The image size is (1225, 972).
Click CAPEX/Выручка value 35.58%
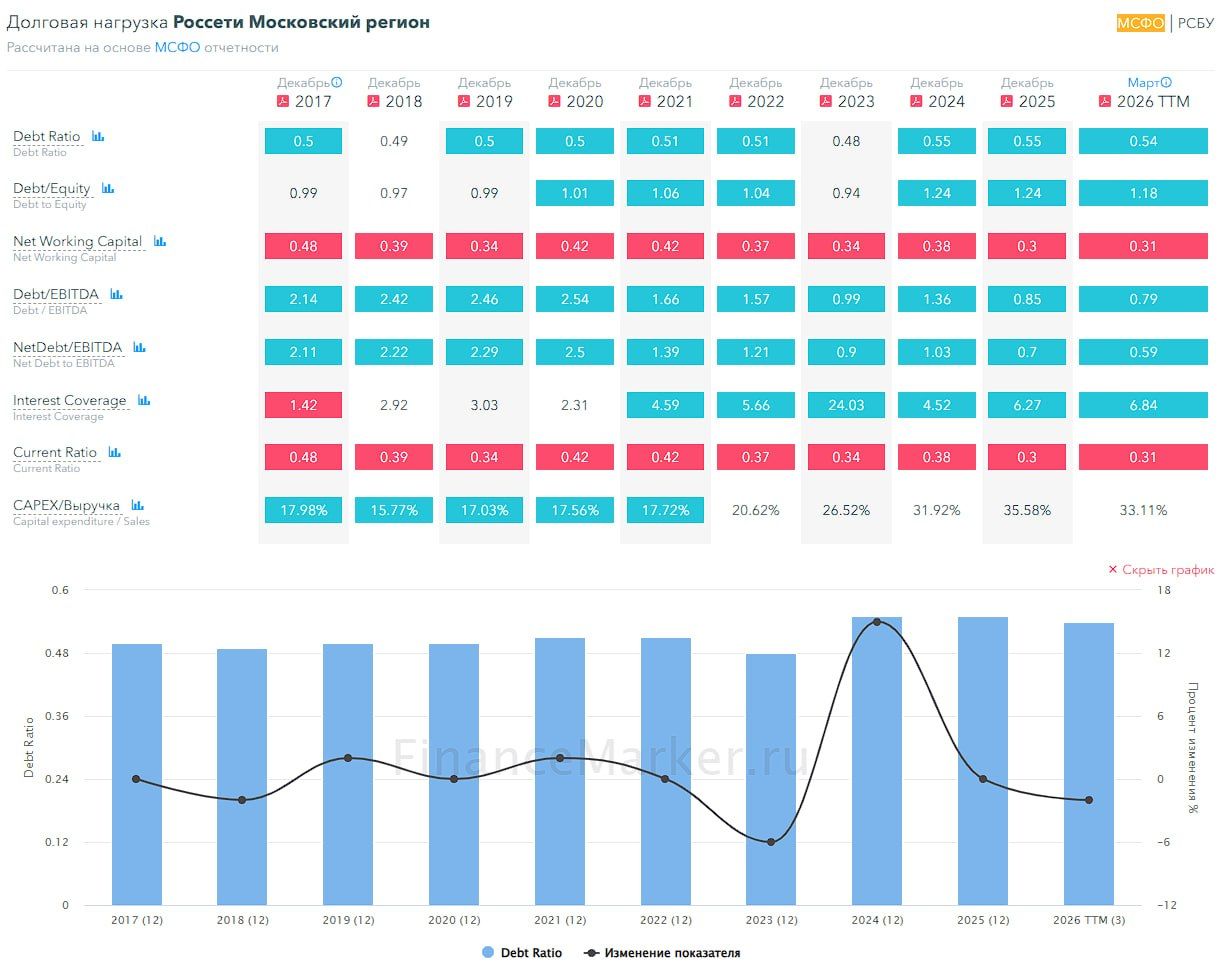point(1027,510)
